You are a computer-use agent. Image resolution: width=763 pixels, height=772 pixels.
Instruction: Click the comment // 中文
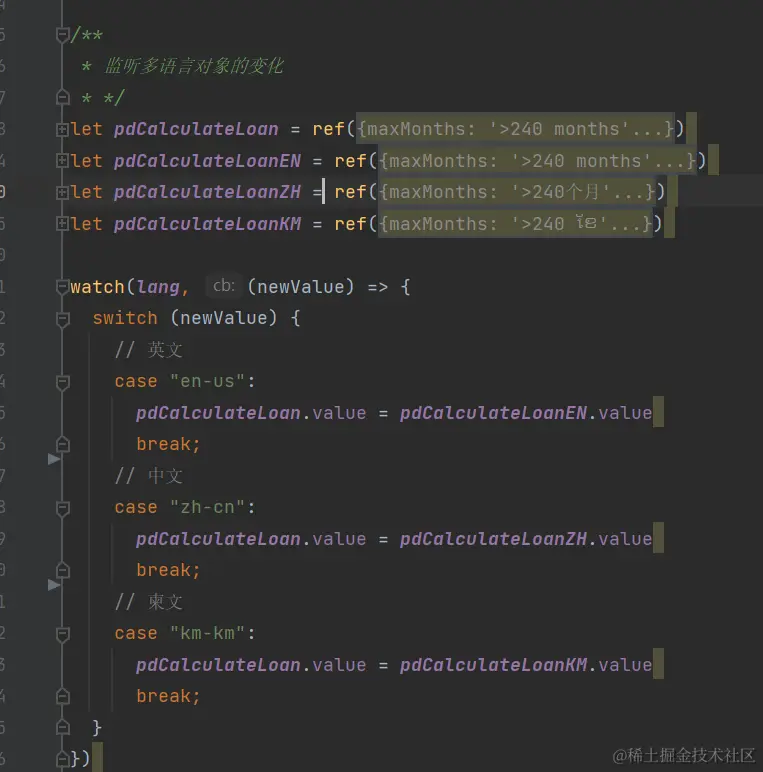click(x=148, y=476)
